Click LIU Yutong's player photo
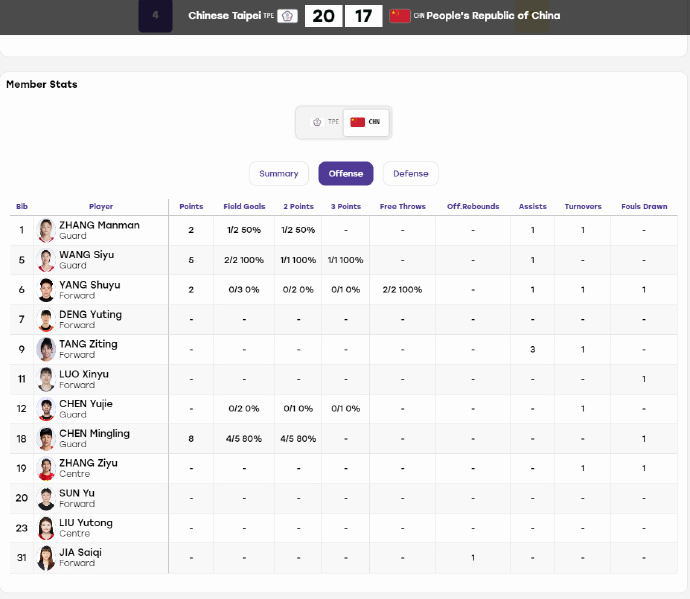Screen dimensions: 690x599 point(46,528)
